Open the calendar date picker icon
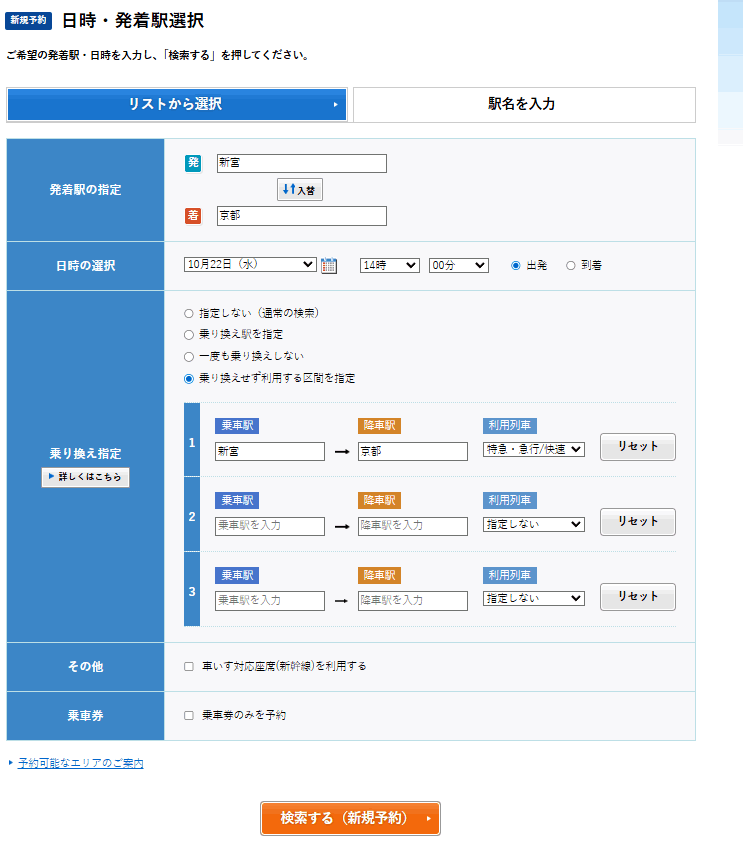This screenshot has width=743, height=845. click(329, 265)
